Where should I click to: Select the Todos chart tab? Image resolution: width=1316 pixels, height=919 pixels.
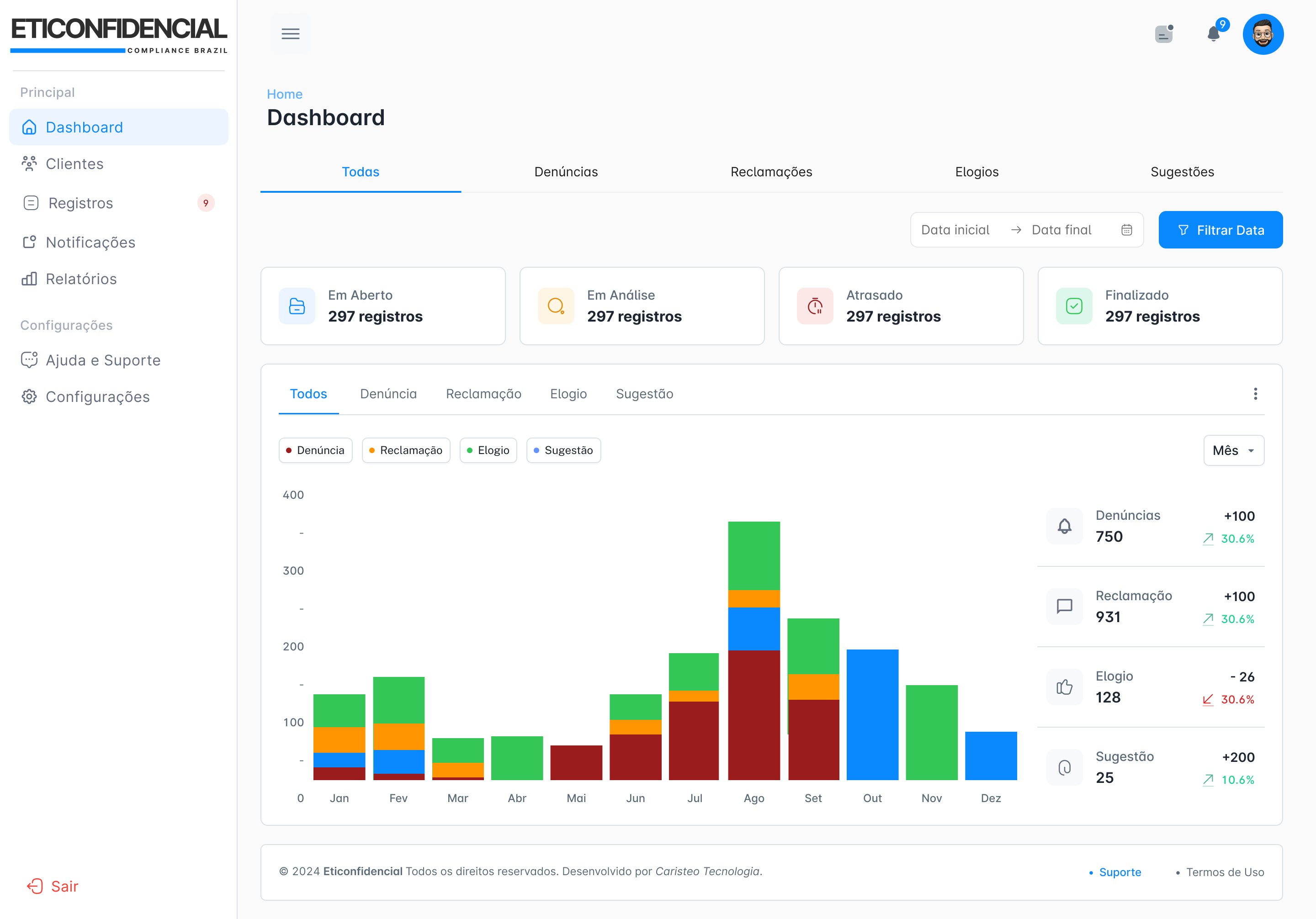point(308,394)
